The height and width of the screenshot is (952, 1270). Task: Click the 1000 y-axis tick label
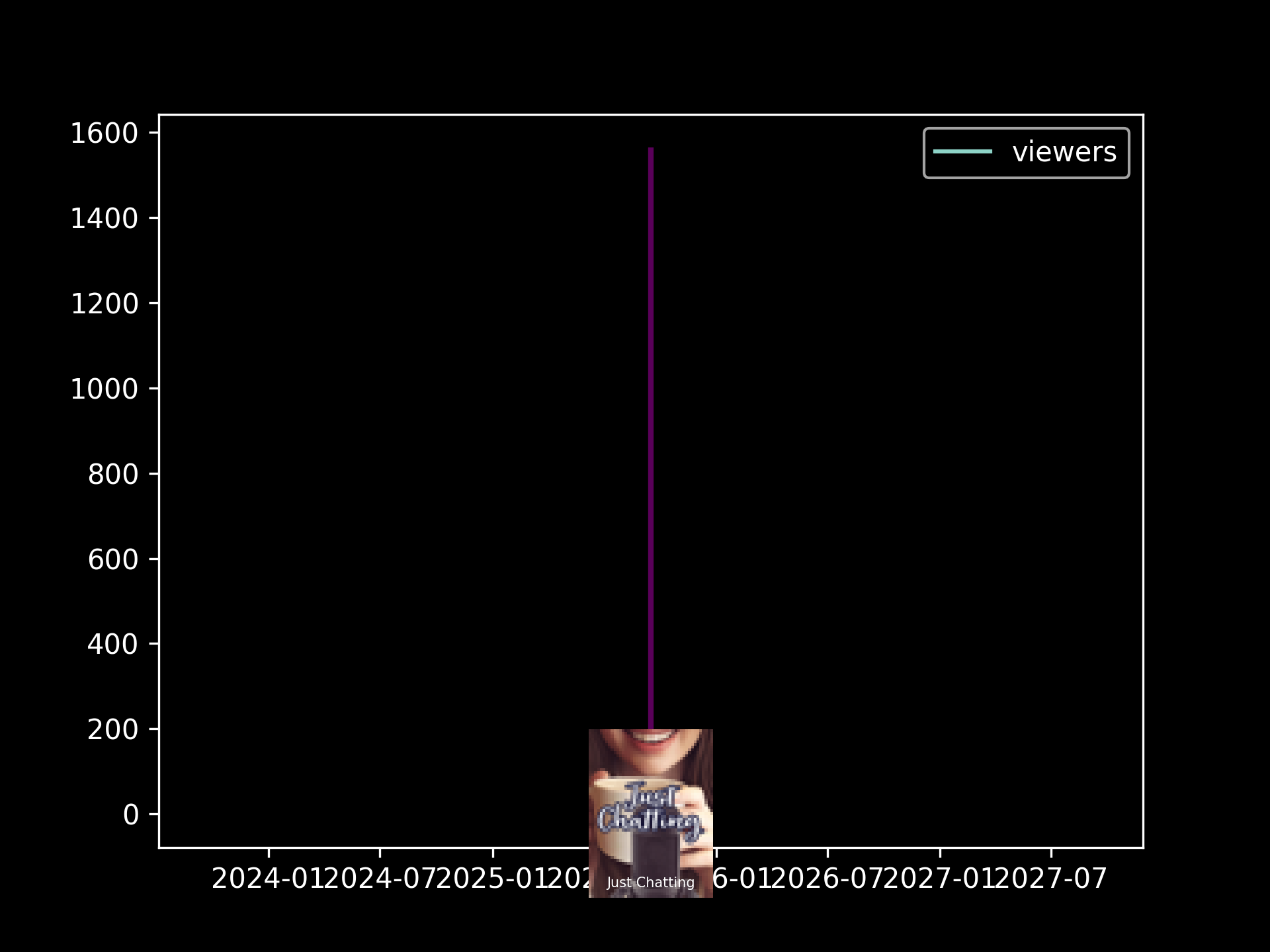point(105,389)
